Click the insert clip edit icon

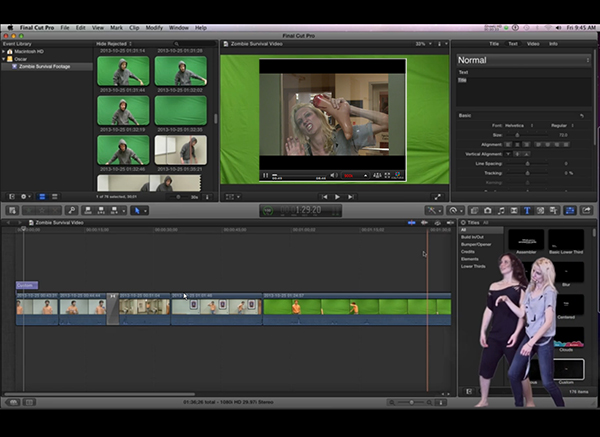pos(101,210)
